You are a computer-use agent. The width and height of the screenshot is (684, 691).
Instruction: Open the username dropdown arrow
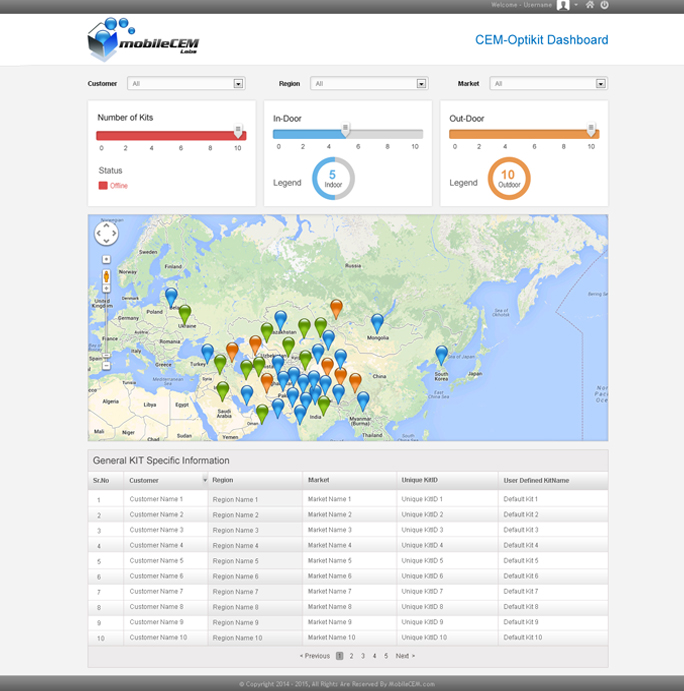click(x=576, y=5)
